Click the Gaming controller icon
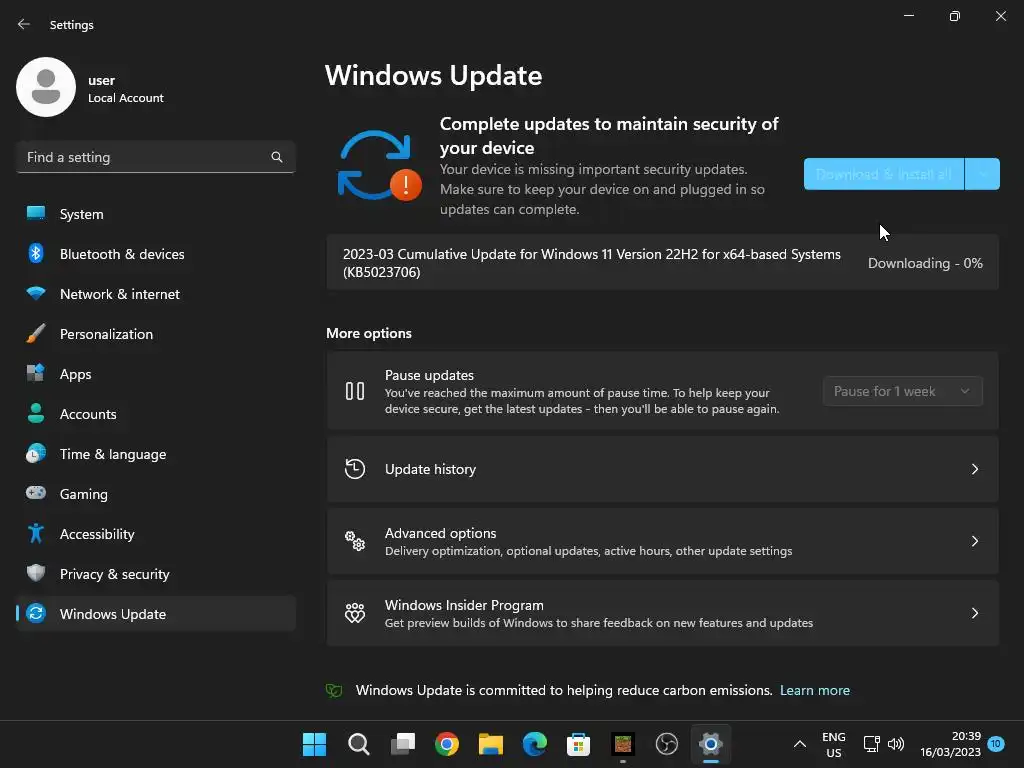Screen dimensions: 1024x768 [x=36, y=493]
